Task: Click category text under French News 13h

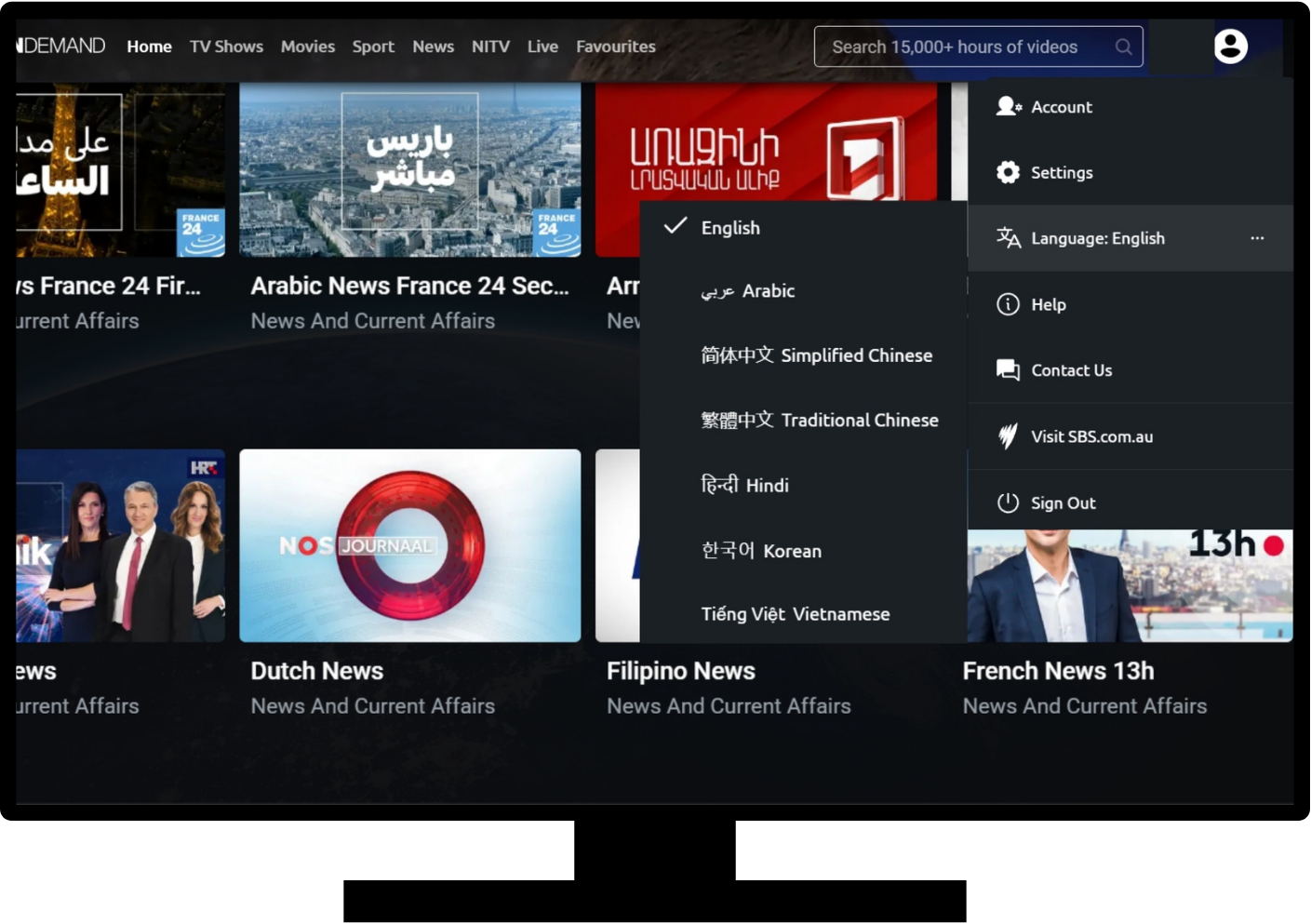Action: pos(1085,706)
